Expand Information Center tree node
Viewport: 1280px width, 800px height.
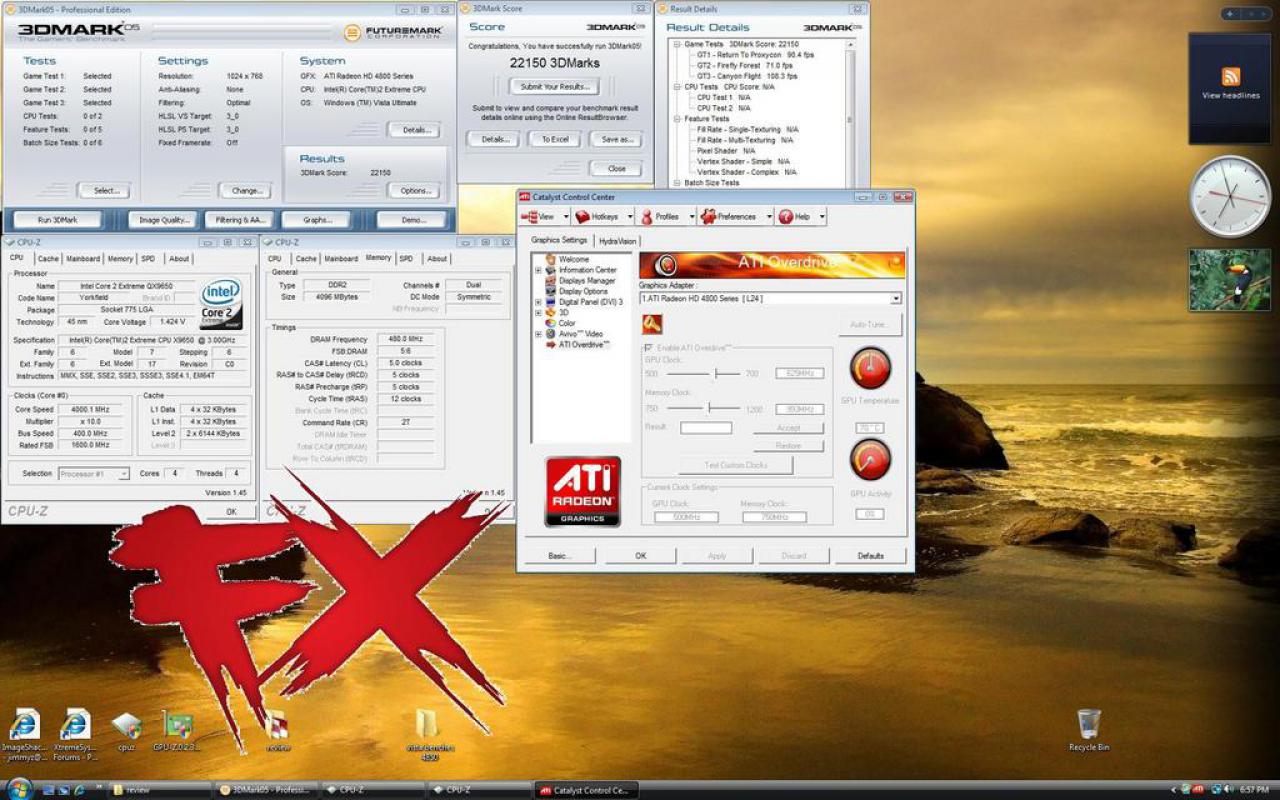(538, 270)
